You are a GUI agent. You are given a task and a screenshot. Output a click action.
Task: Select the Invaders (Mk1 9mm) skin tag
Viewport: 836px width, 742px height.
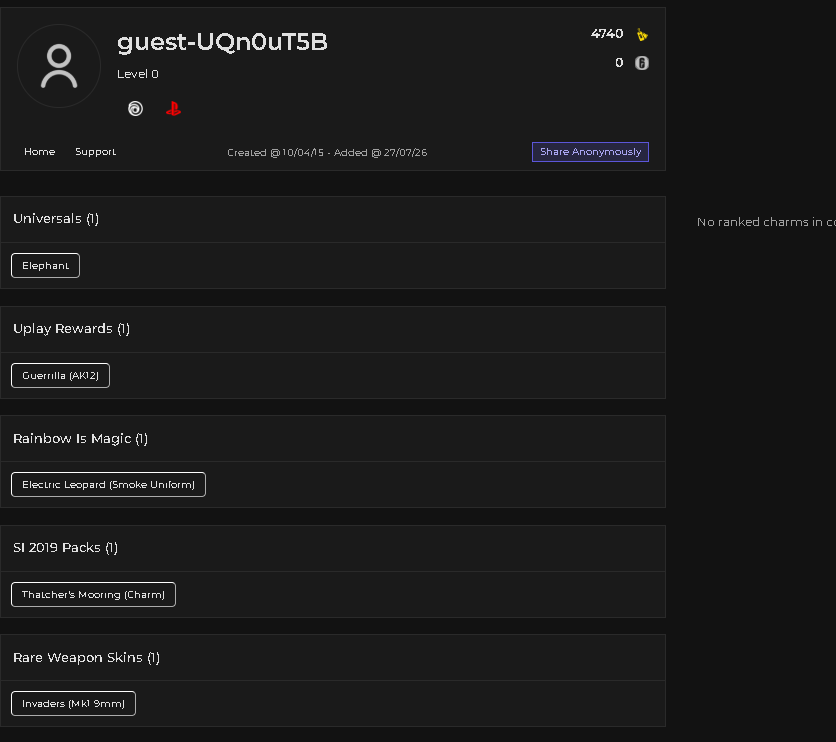(x=74, y=704)
